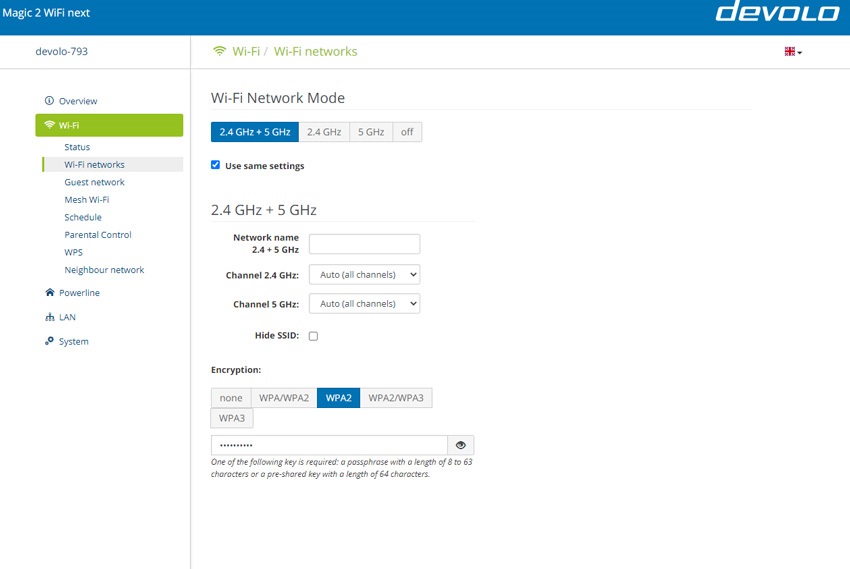Click the devolo logo in the header
850x569 pixels.
click(x=777, y=11)
